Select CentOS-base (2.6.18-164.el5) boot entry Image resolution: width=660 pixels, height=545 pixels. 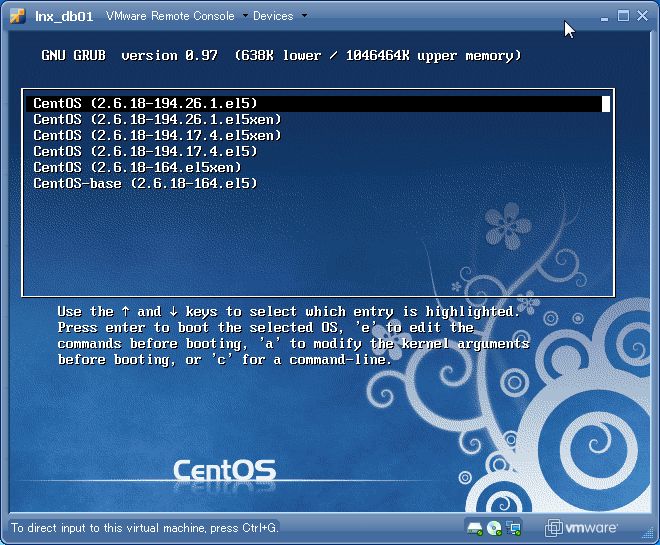tap(318, 183)
